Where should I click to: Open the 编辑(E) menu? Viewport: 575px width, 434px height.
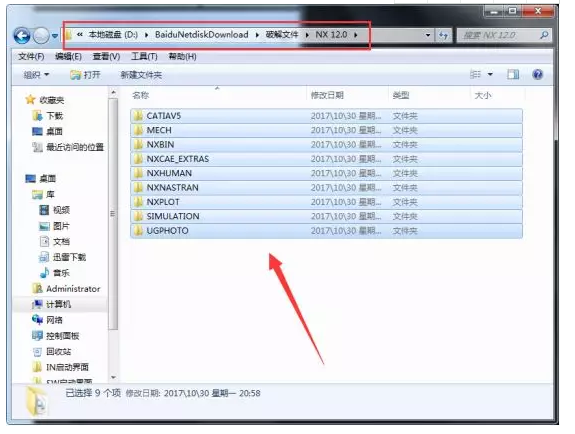(68, 56)
